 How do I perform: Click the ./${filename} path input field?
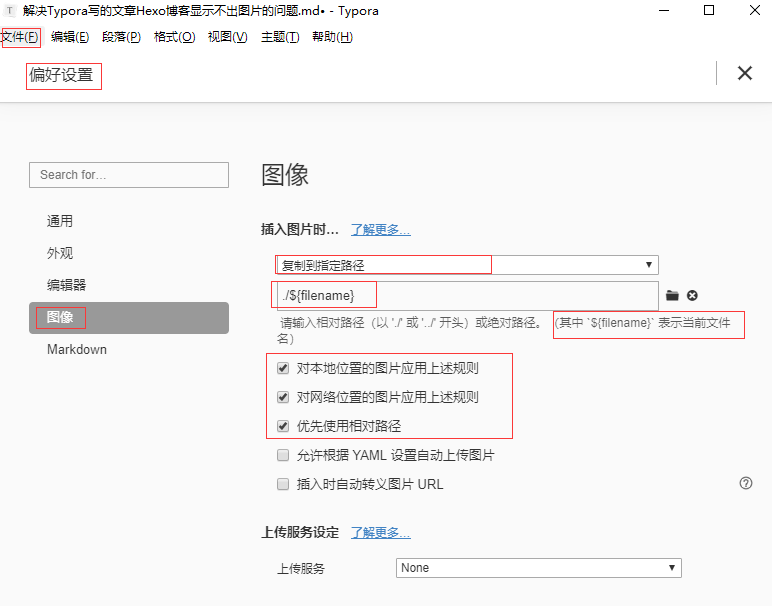(468, 295)
